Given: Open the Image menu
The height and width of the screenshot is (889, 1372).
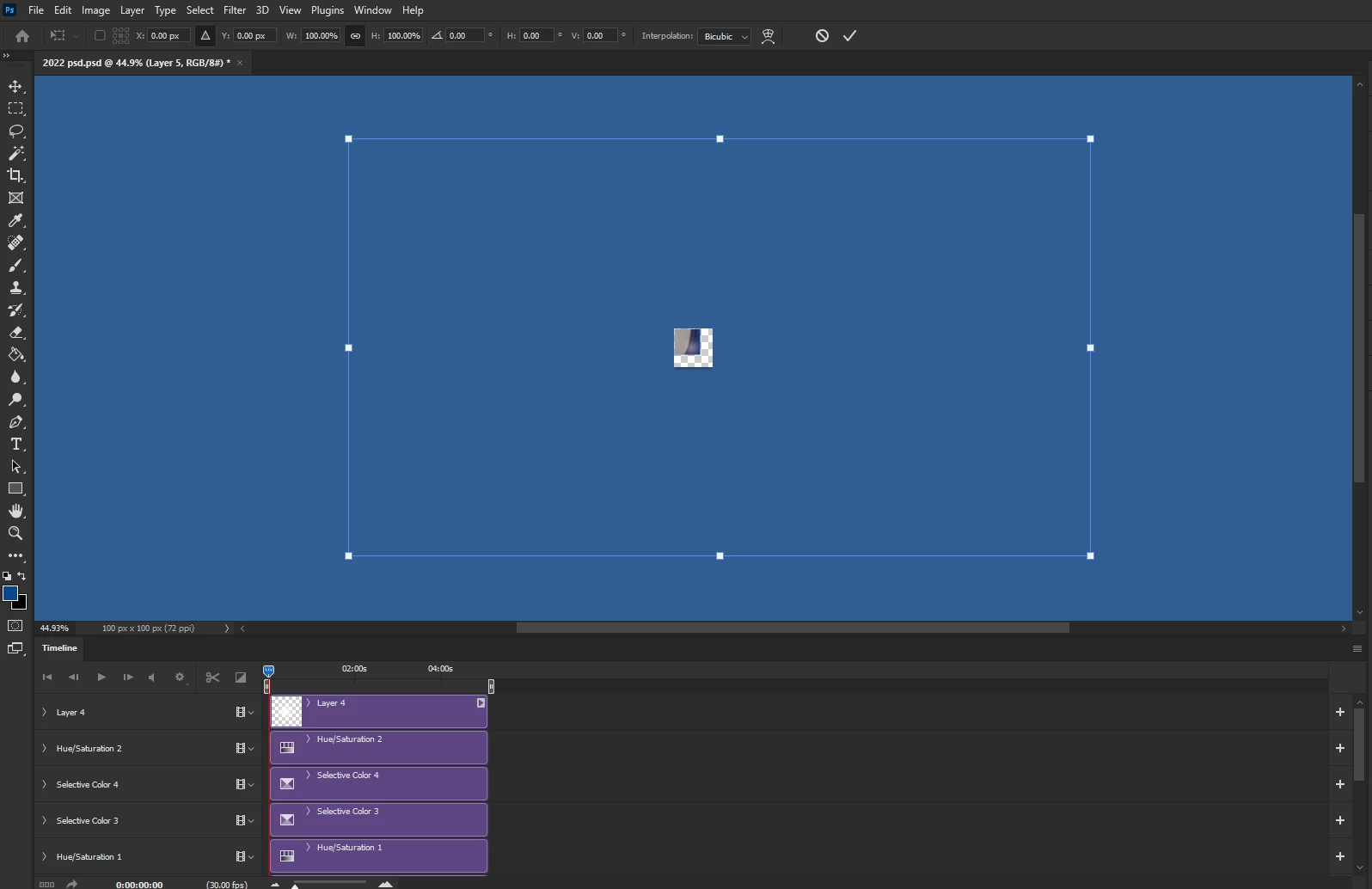Looking at the screenshot, I should click(x=95, y=10).
